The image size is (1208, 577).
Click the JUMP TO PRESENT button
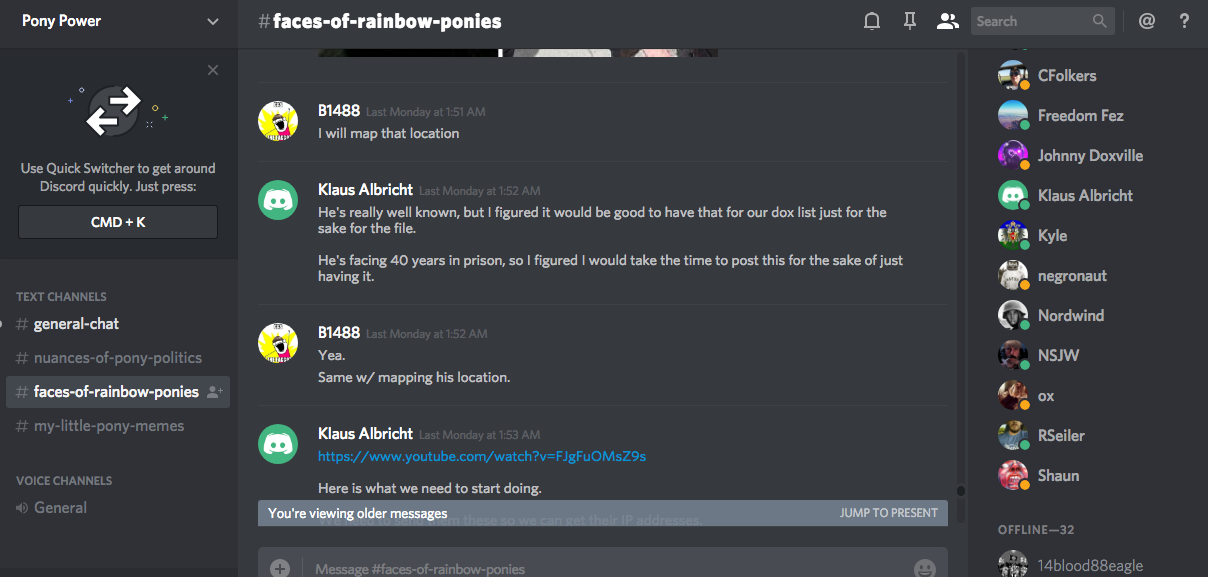click(x=888, y=513)
